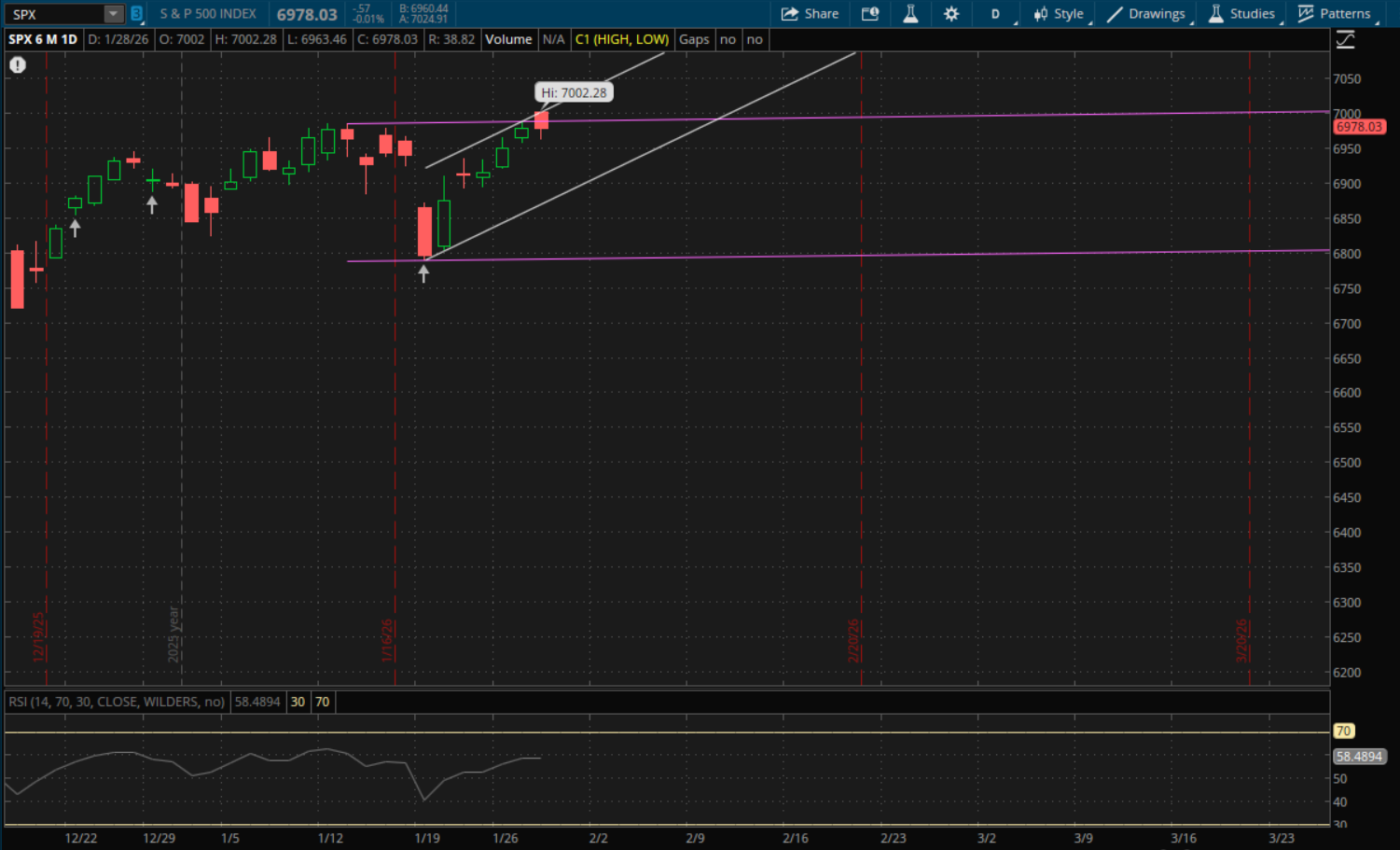1400x850 pixels.
Task: Click the Volume study label
Action: tap(508, 39)
